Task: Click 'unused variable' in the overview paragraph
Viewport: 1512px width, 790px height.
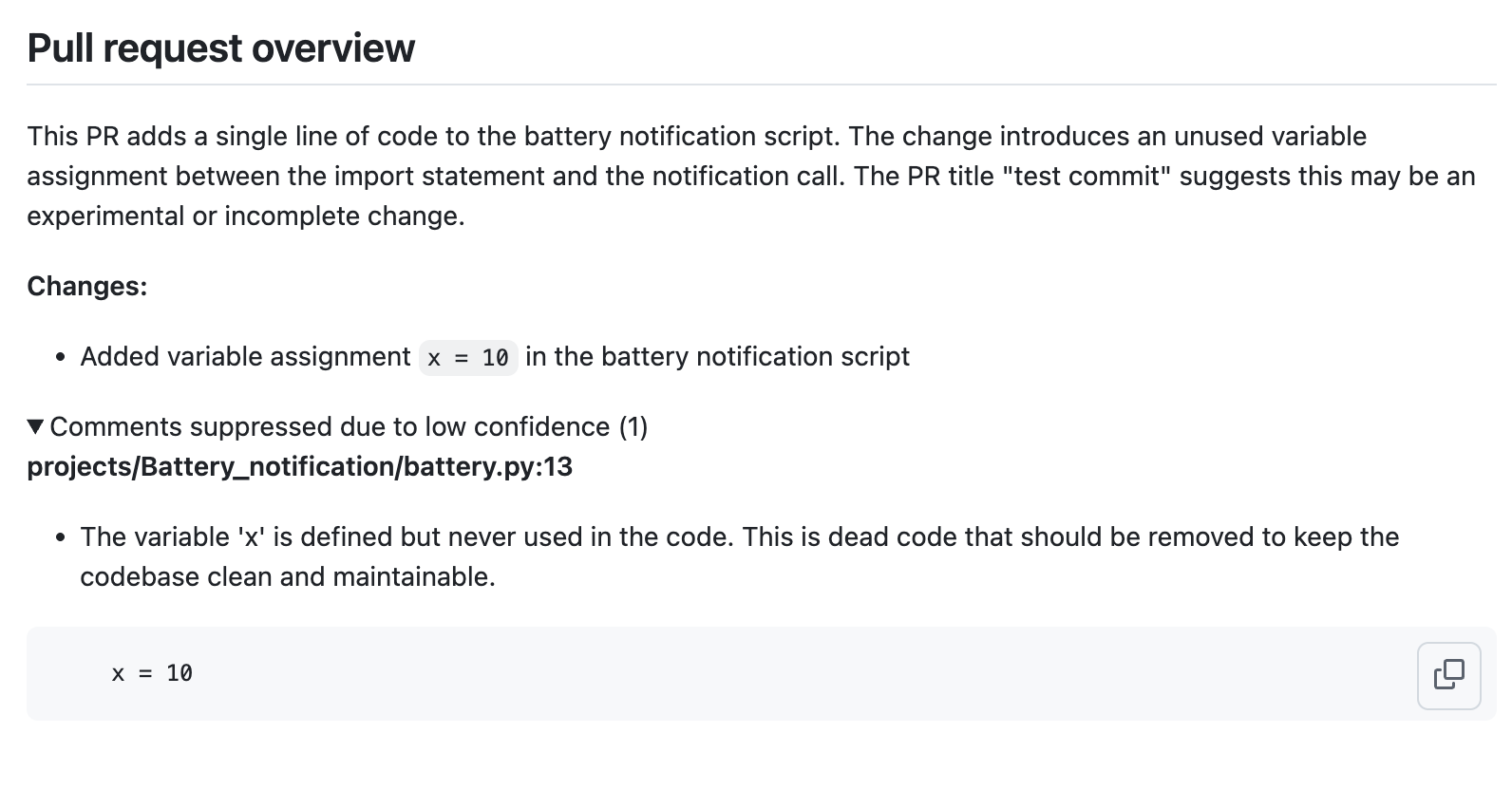Action: point(1270,137)
